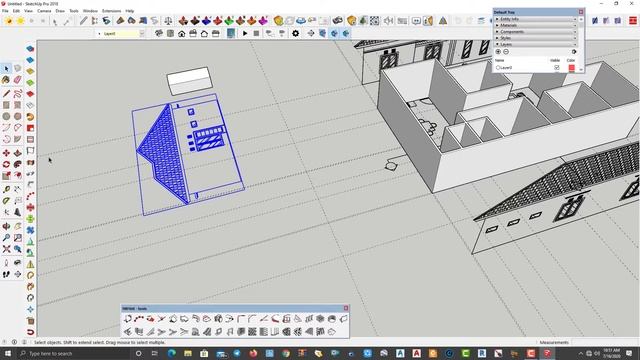Select the Orbit tool
This screenshot has width=640, height=360.
tap(6, 226)
